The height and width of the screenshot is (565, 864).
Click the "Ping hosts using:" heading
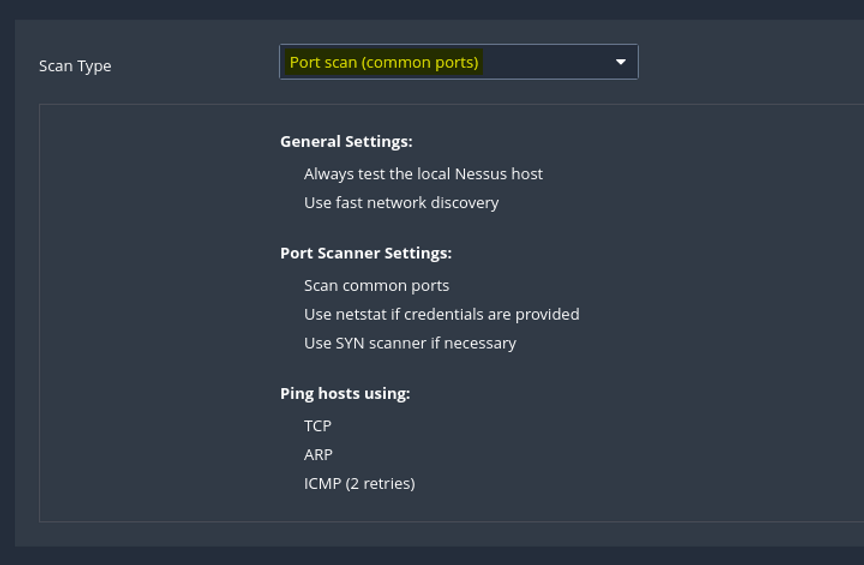[x=345, y=394]
